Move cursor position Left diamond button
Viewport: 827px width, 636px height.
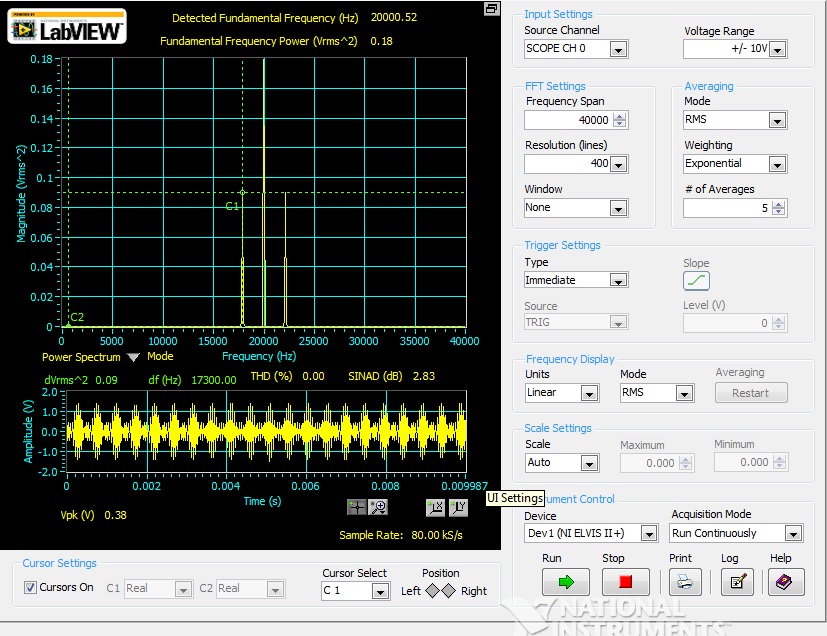(431, 591)
